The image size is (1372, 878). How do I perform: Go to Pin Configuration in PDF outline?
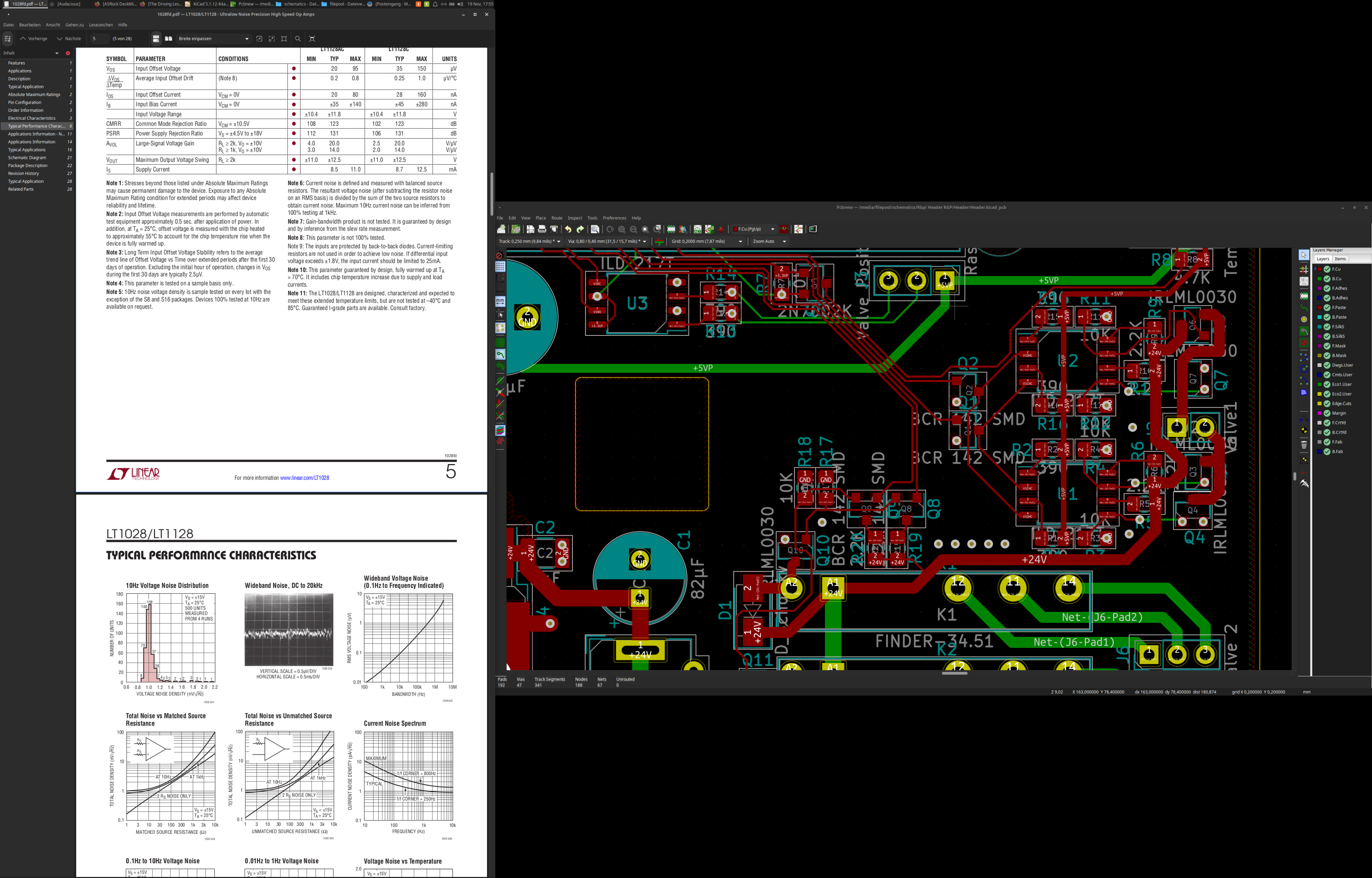tap(25, 103)
